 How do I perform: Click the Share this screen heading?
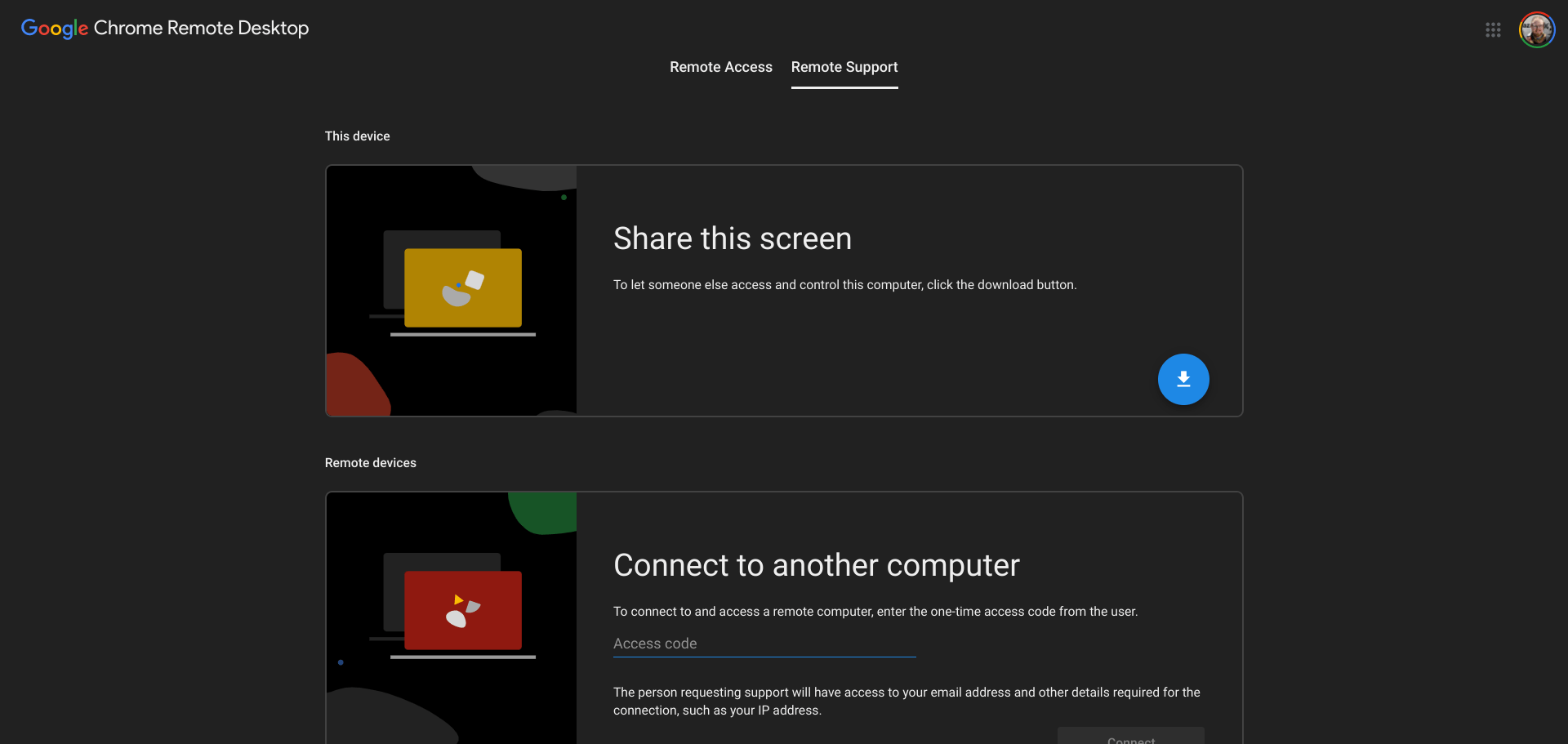pos(733,238)
